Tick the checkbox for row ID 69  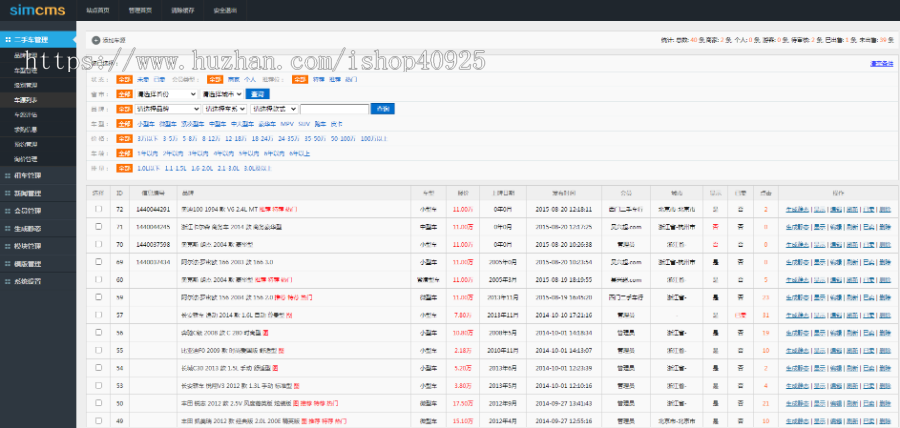(x=98, y=261)
